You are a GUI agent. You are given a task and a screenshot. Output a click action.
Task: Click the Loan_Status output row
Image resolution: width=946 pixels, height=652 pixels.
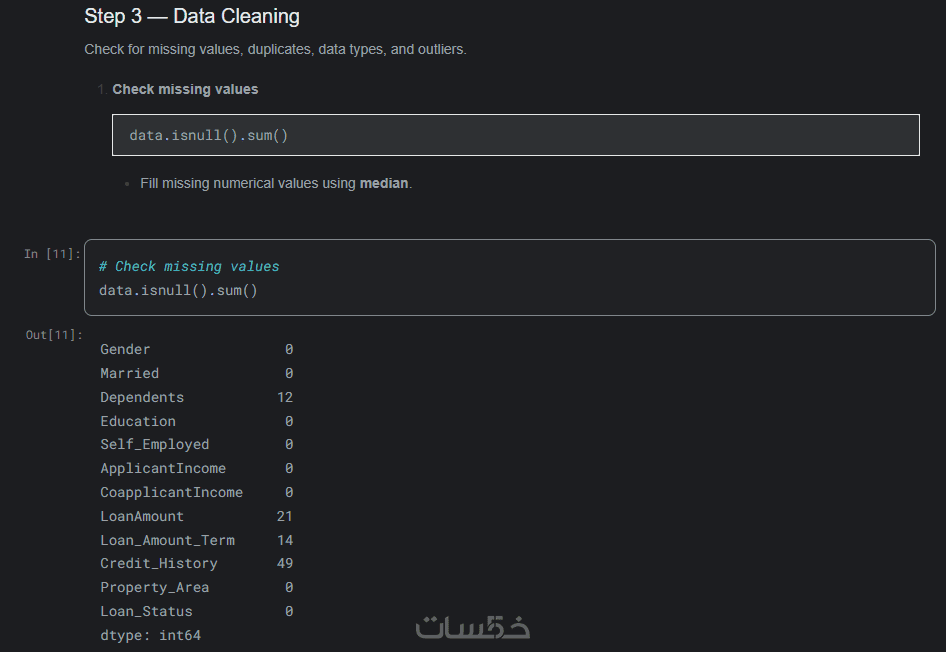[x=197, y=612]
